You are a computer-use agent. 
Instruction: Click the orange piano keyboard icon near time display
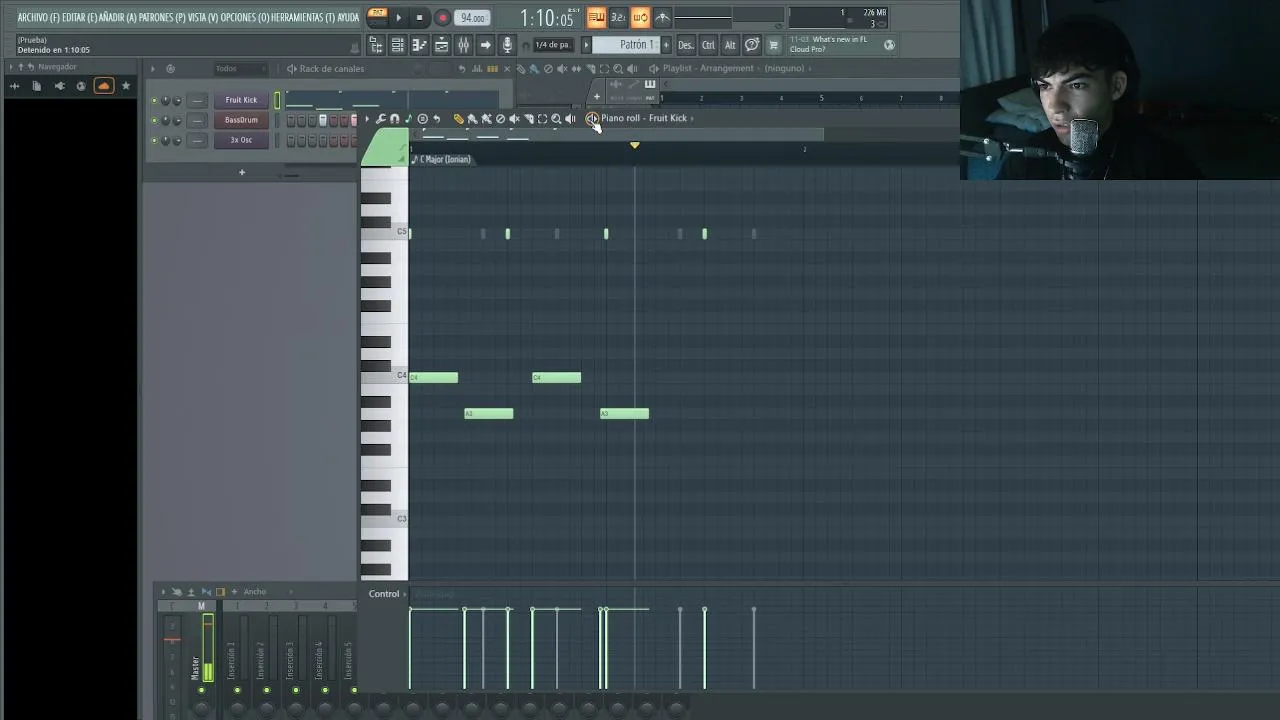(596, 17)
